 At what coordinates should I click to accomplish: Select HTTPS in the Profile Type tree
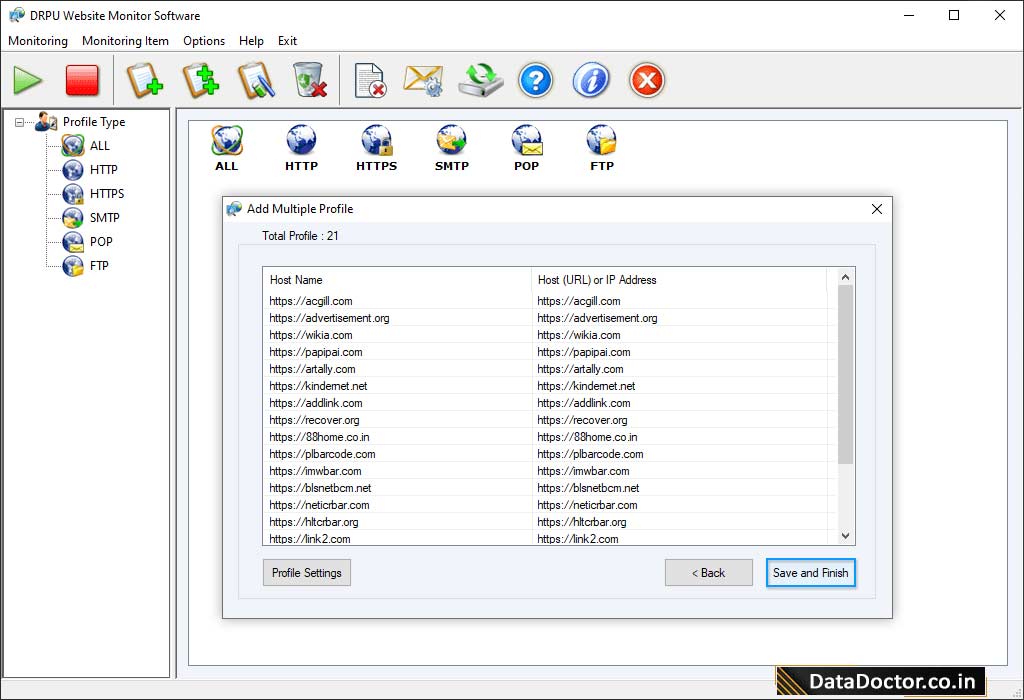tap(106, 194)
